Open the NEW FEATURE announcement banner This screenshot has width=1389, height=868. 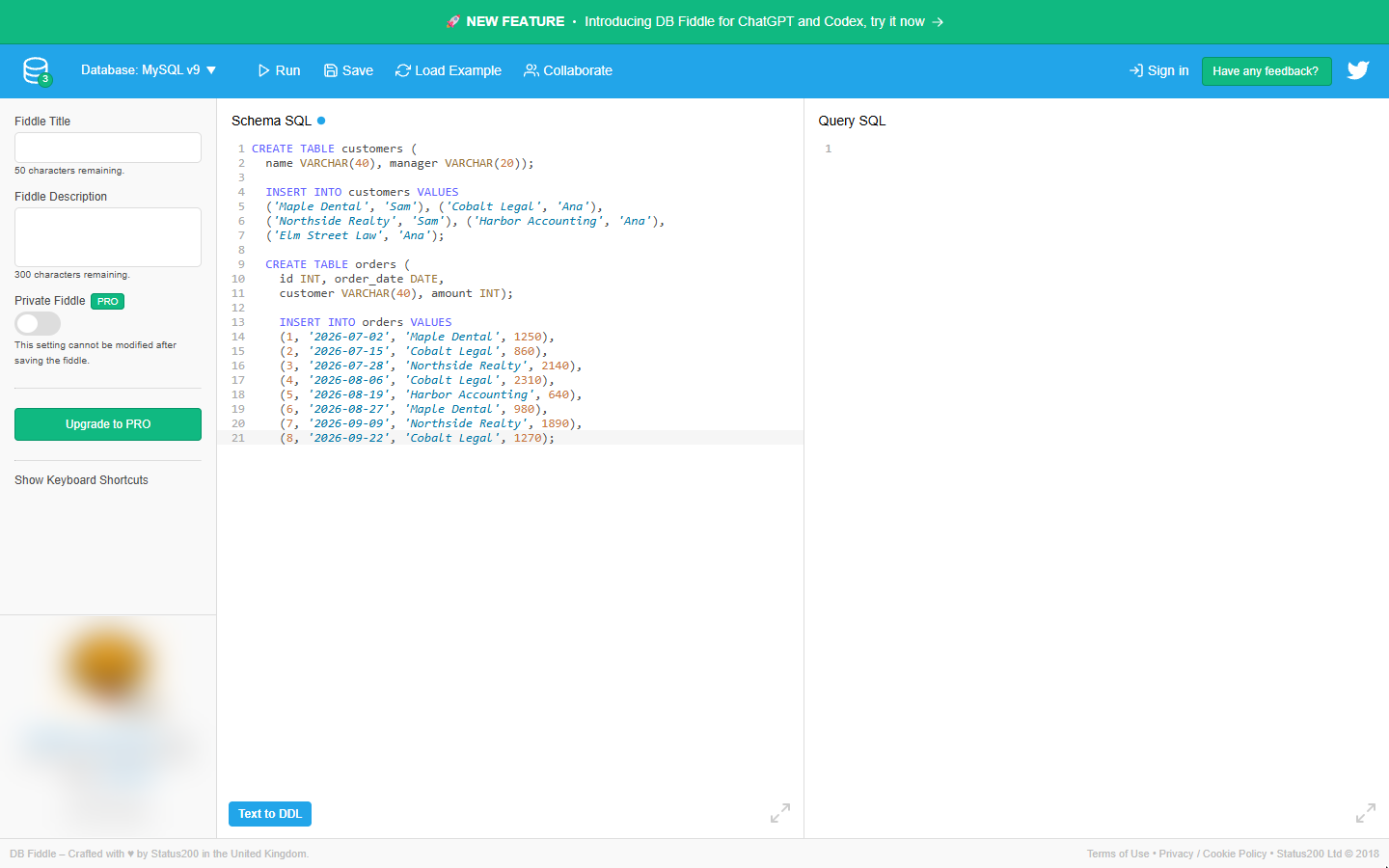(x=694, y=21)
